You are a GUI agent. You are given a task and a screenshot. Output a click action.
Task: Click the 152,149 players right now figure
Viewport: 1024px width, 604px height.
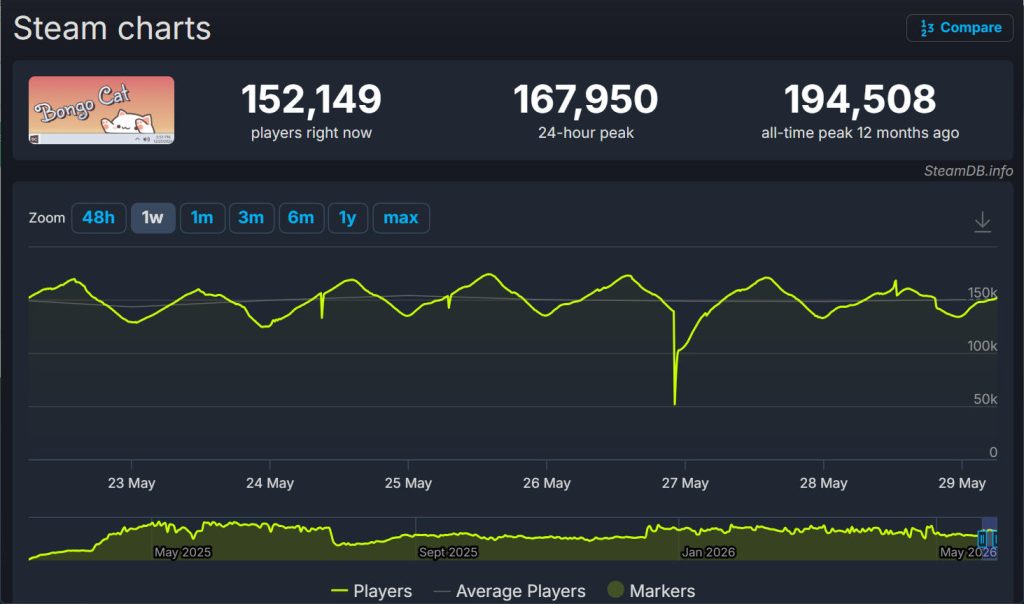[x=312, y=99]
